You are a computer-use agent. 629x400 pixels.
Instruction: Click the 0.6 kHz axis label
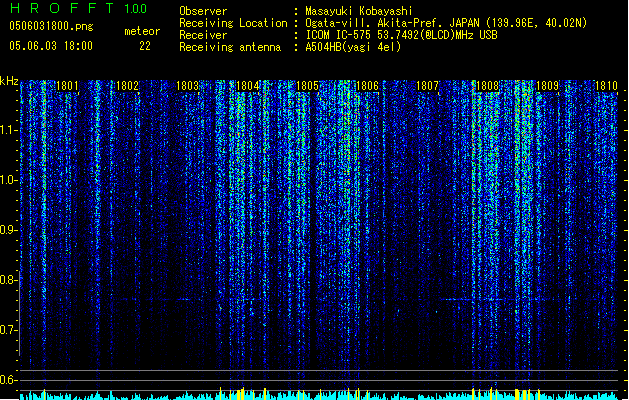click(8, 380)
